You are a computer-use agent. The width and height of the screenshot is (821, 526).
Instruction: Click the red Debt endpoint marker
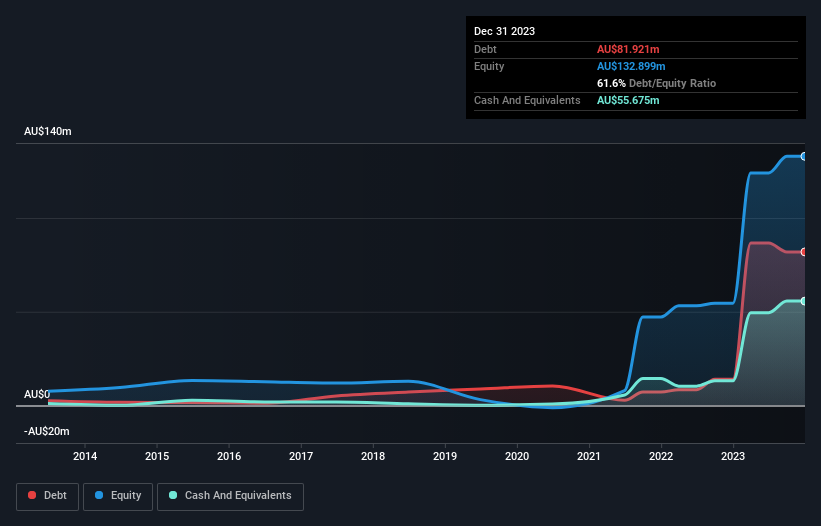tap(804, 252)
